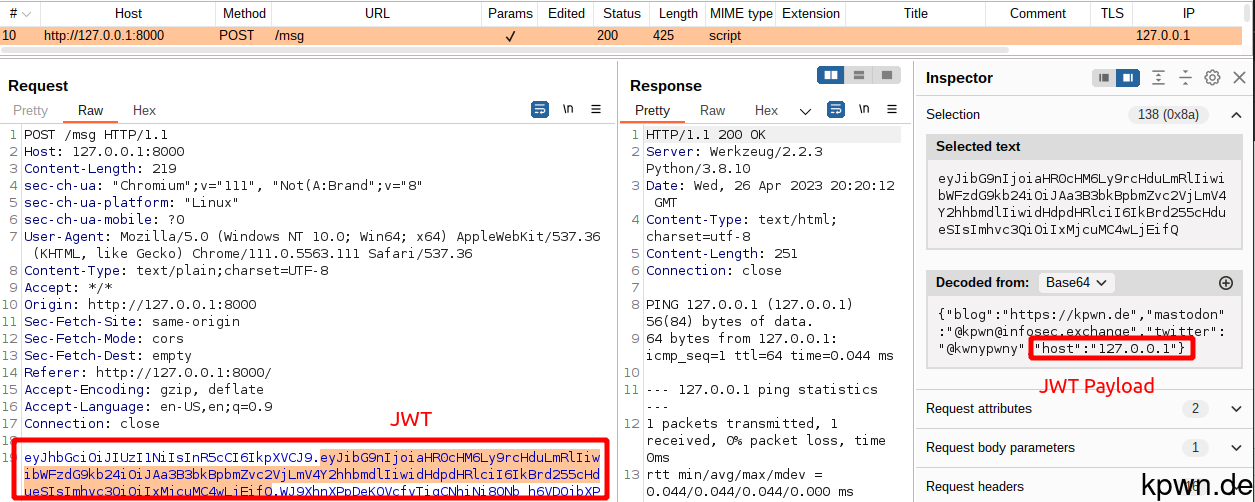
Task: Sort history by Title column
Action: click(x=915, y=13)
